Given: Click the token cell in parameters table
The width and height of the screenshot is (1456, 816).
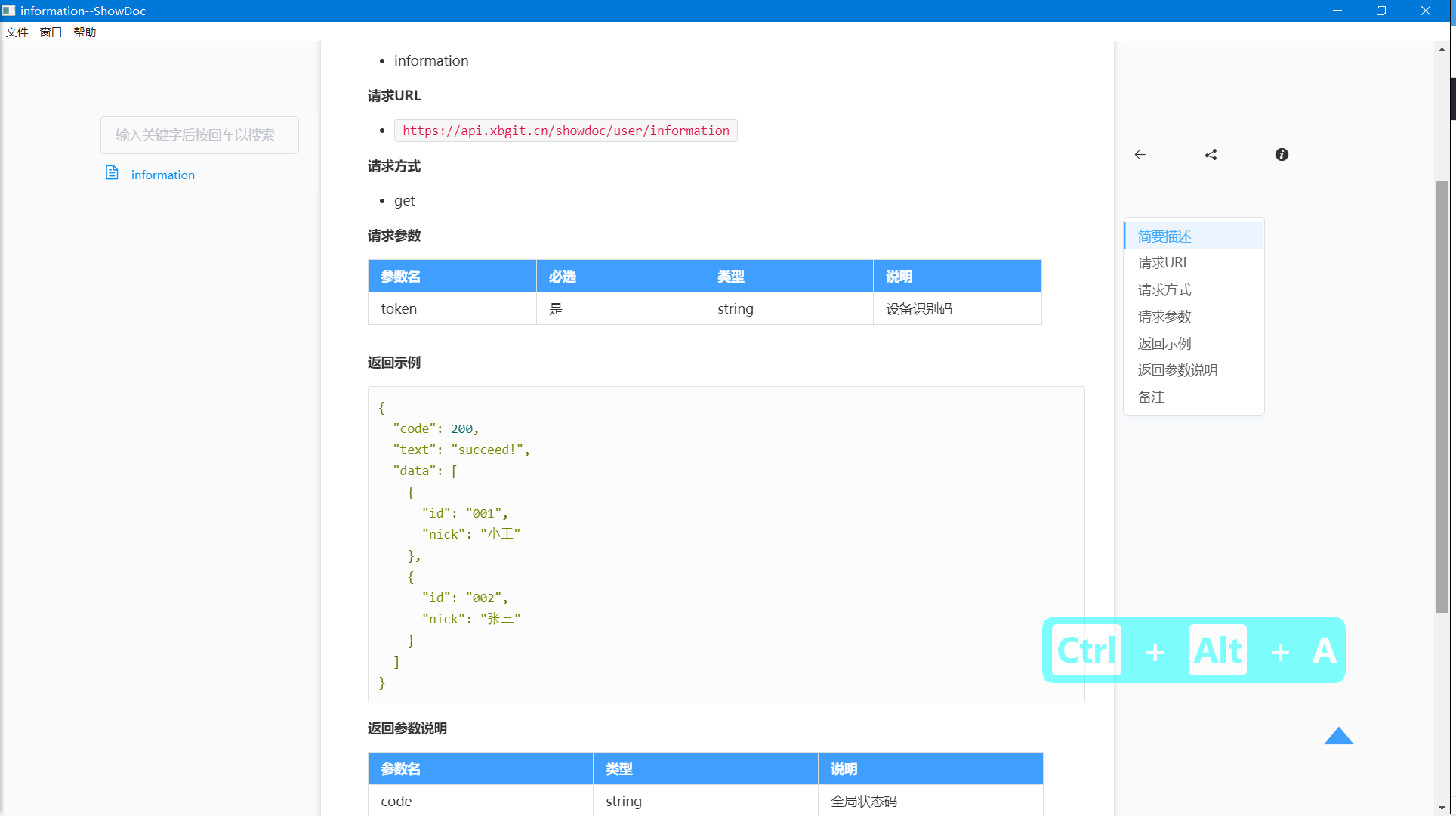Looking at the screenshot, I should point(452,308).
